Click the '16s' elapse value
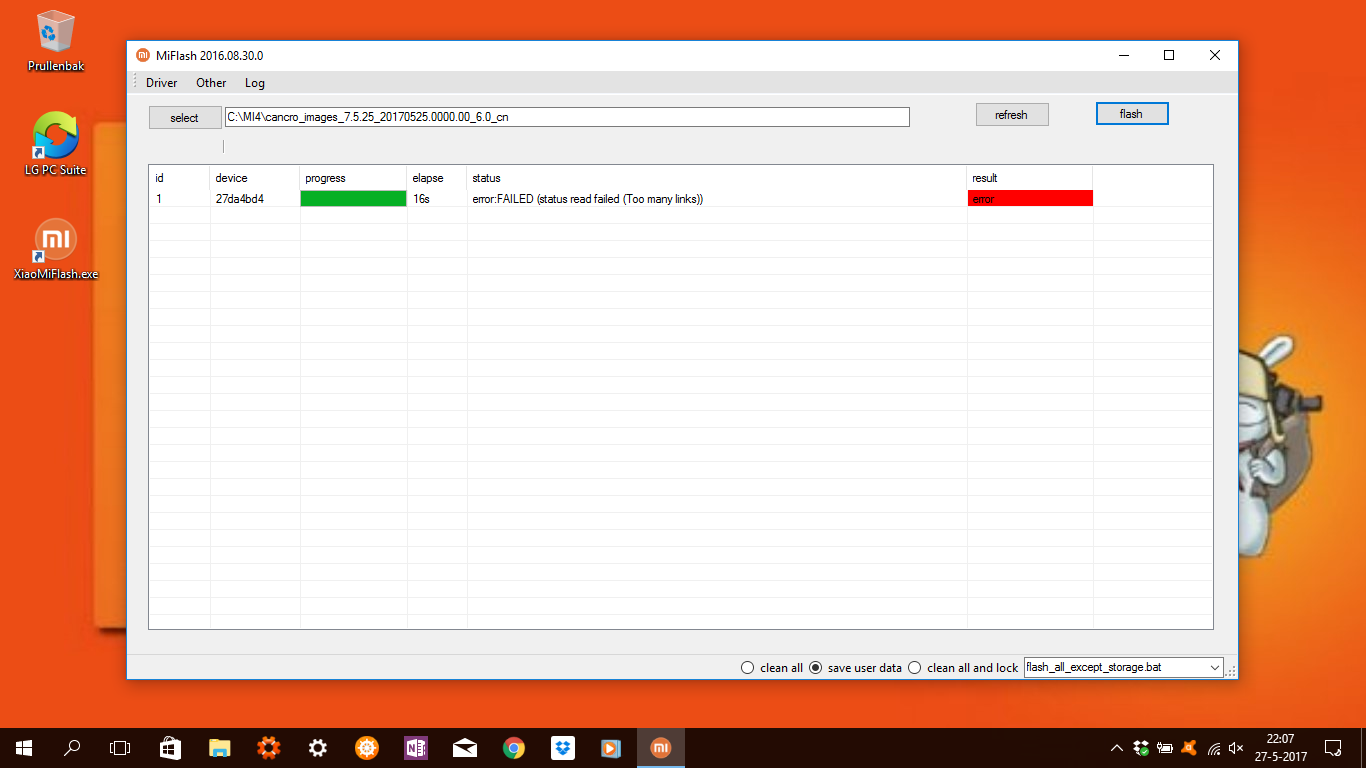 (x=421, y=199)
